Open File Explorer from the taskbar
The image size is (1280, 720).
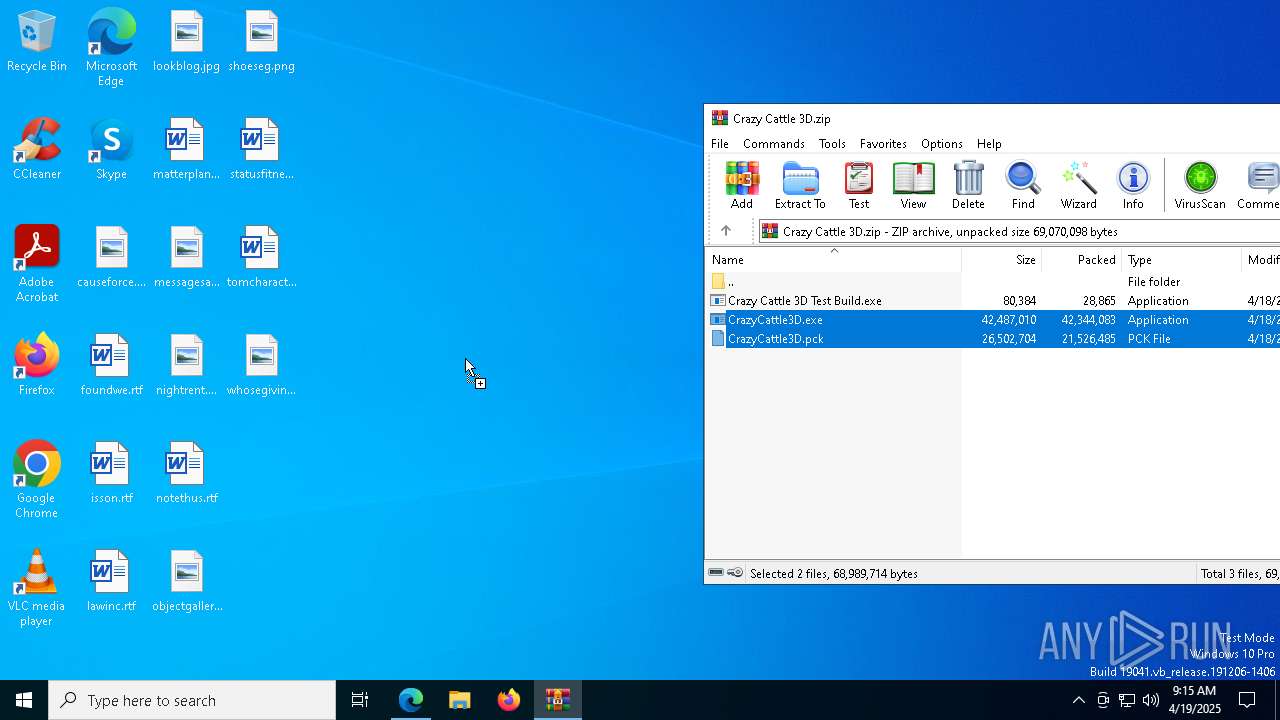460,700
